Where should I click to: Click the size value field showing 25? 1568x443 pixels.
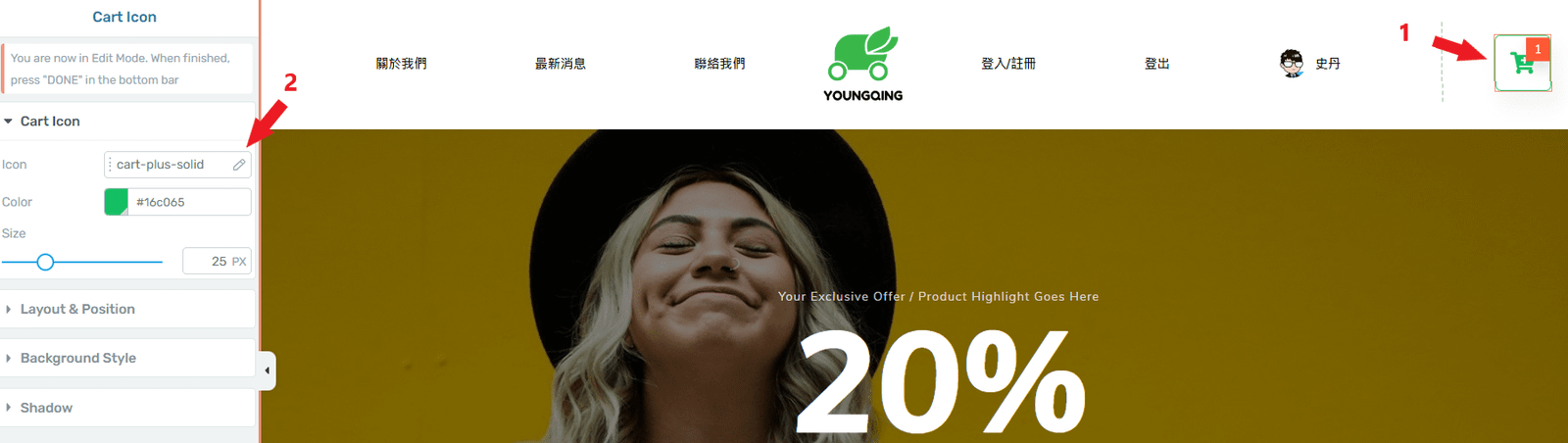click(217, 262)
